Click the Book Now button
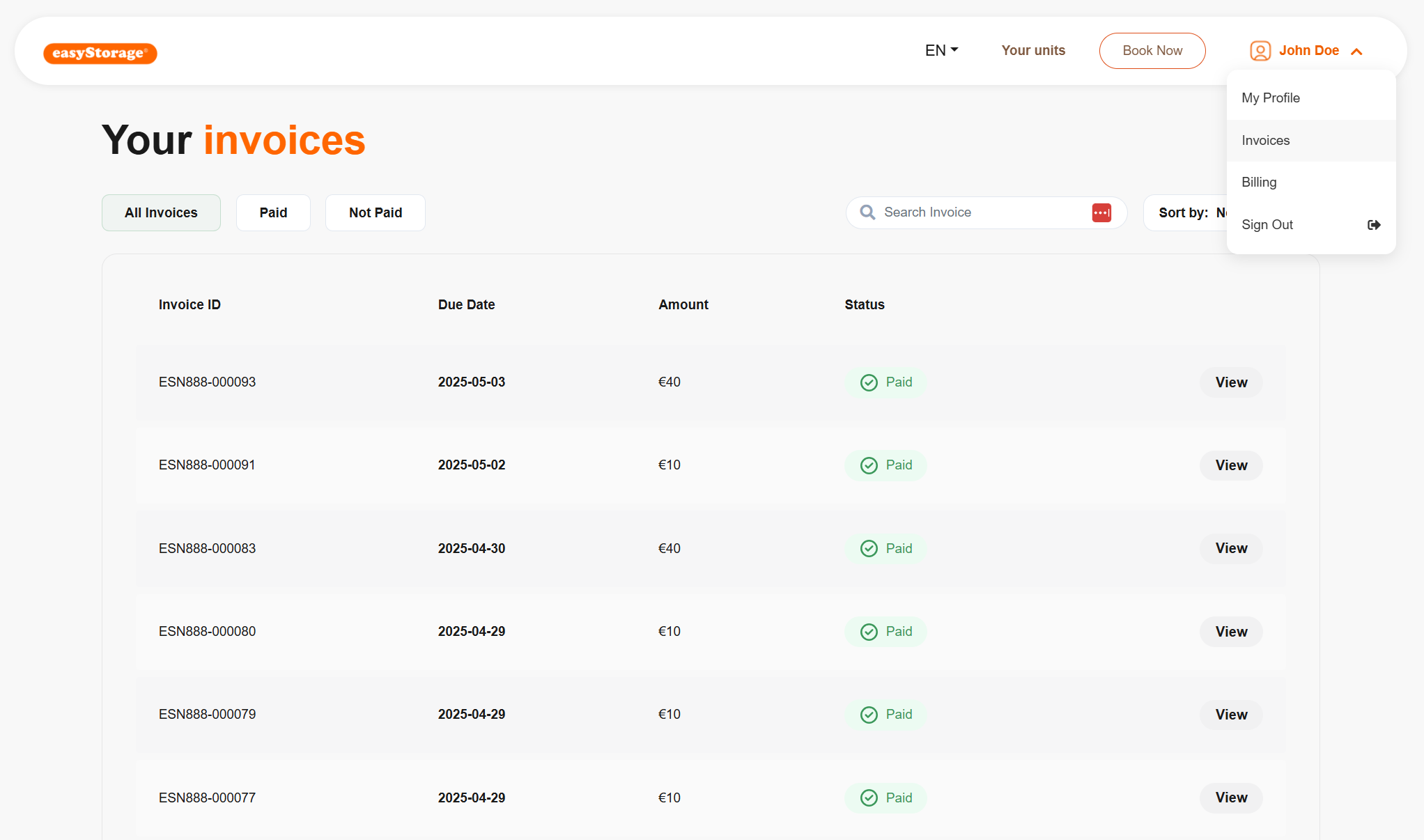The width and height of the screenshot is (1424, 840). [1152, 51]
